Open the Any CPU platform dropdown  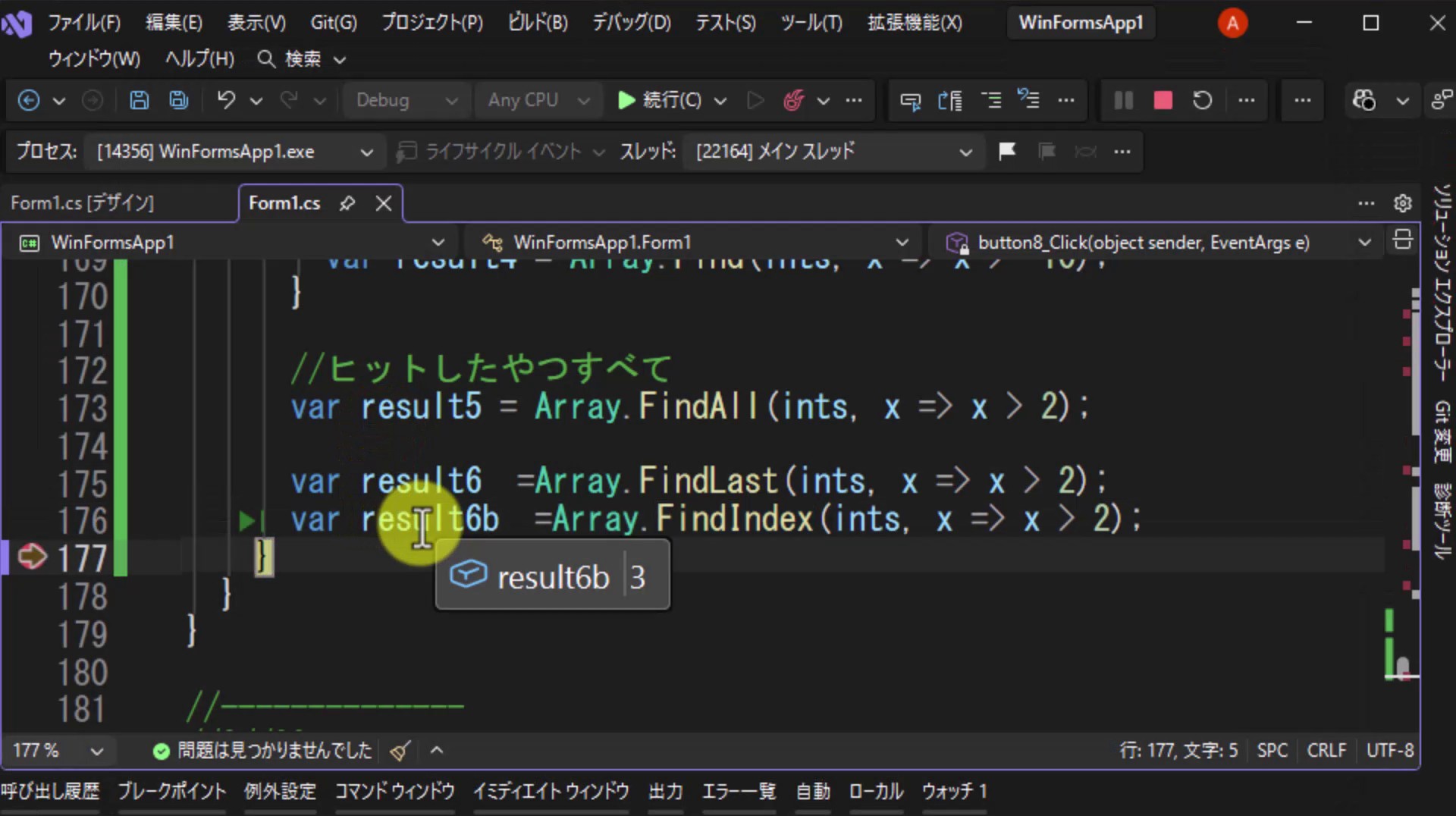click(x=538, y=100)
